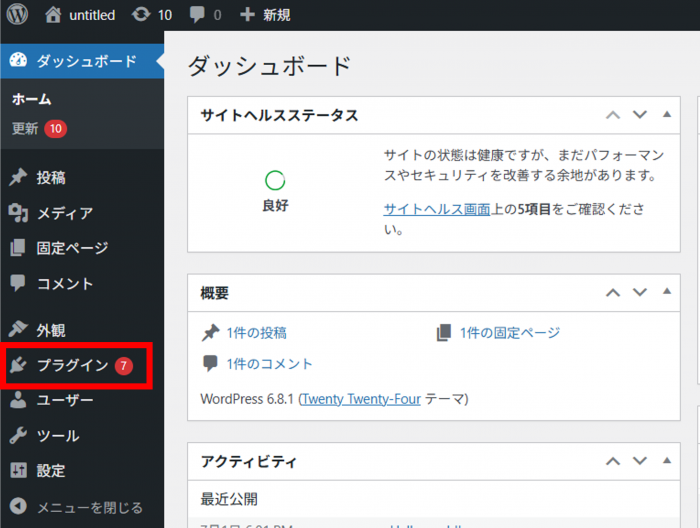Open the サイトヘルス画面 link
700x528 pixels.
437,209
